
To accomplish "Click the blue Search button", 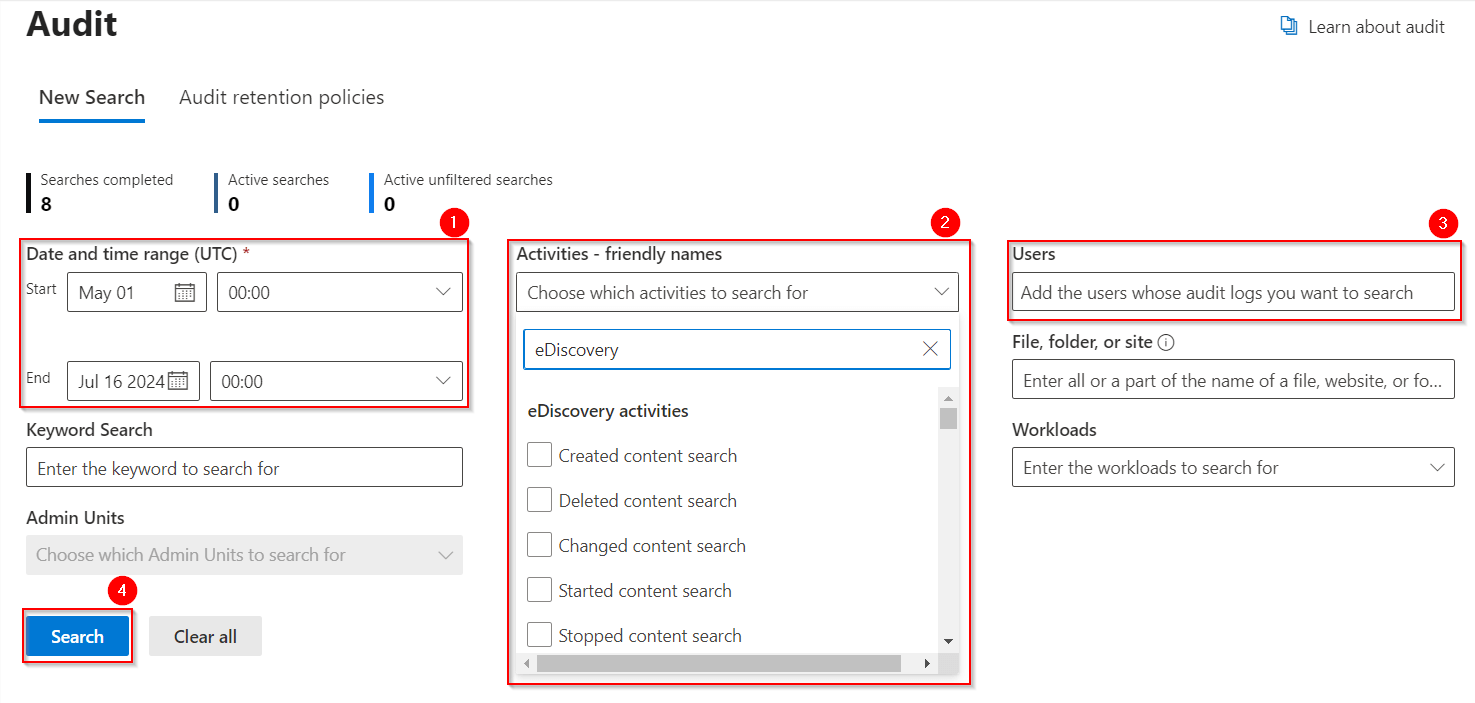I will [77, 636].
